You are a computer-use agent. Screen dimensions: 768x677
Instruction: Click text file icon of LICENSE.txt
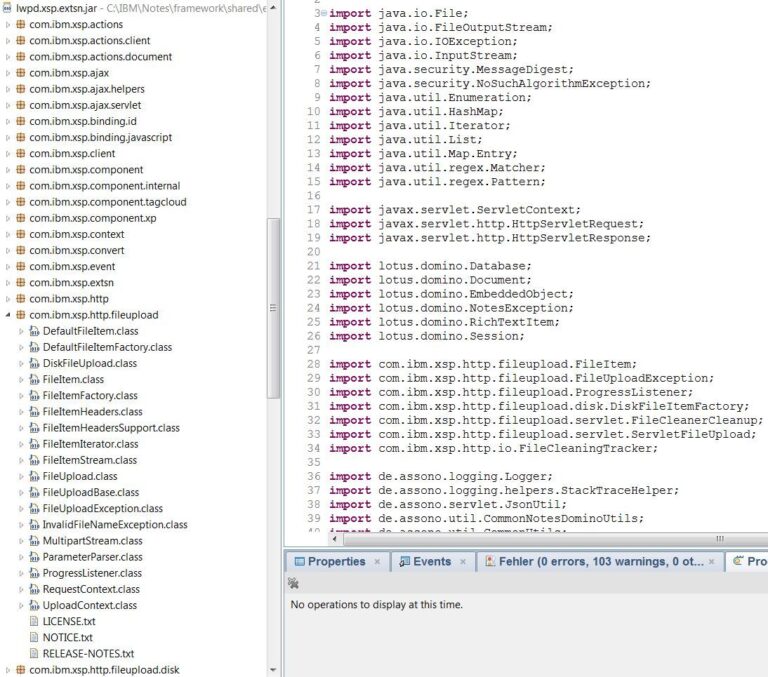34,621
